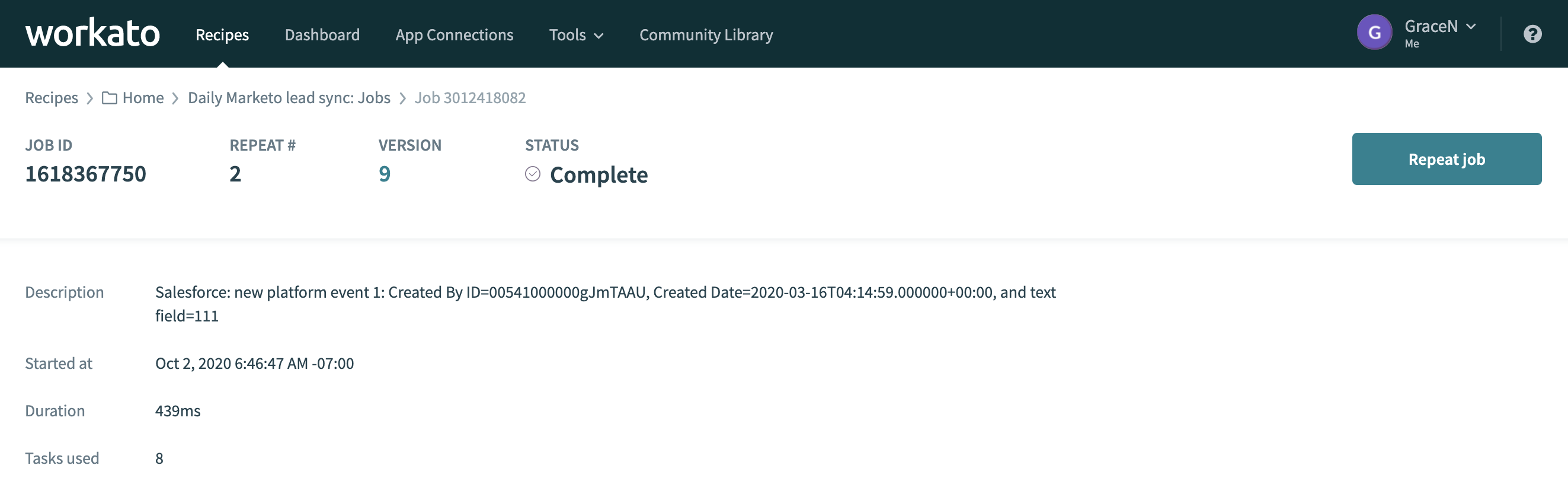This screenshot has height=497, width=1568.
Task: Click the Workato logo
Action: coord(92,33)
